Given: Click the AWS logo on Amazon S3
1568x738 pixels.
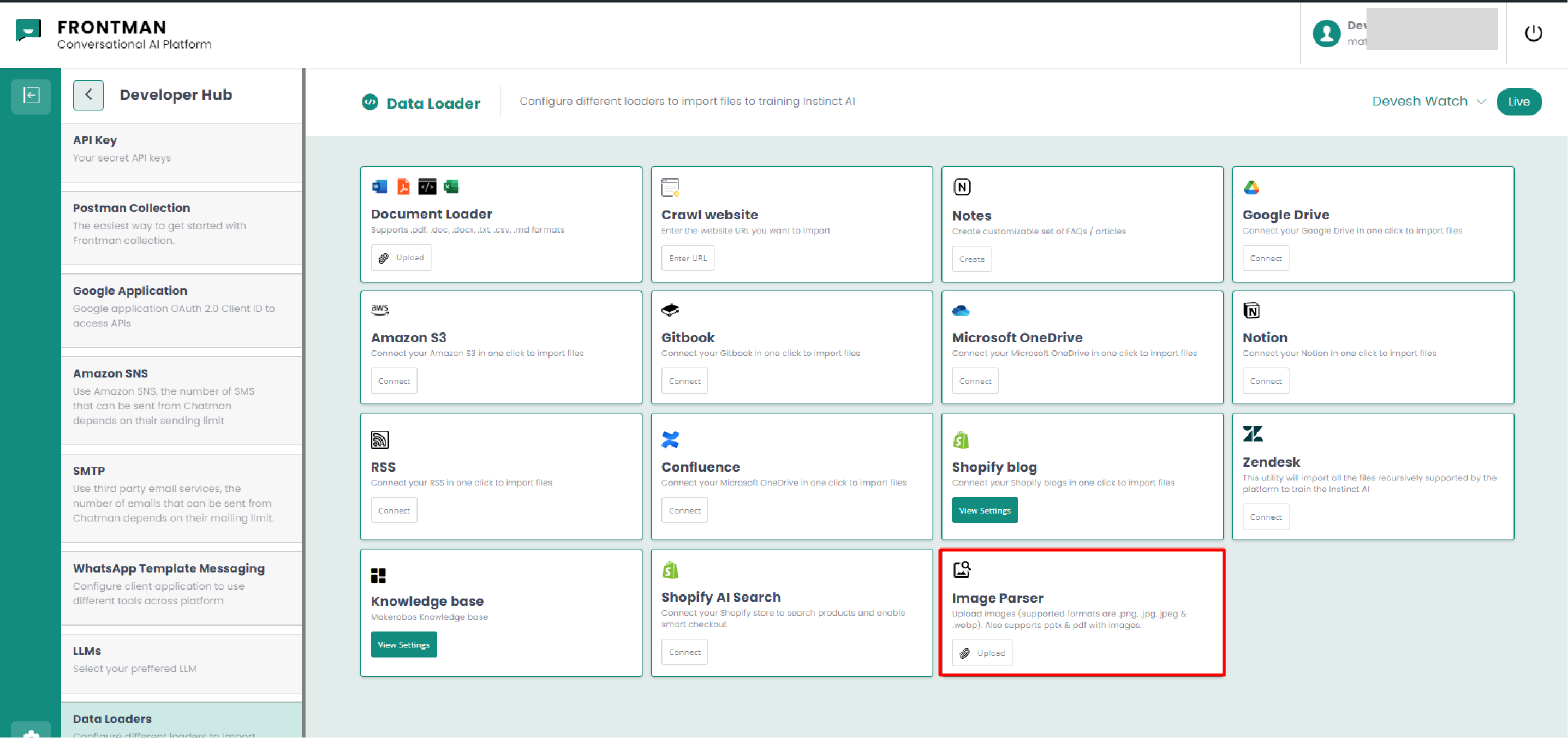Looking at the screenshot, I should click(x=380, y=310).
